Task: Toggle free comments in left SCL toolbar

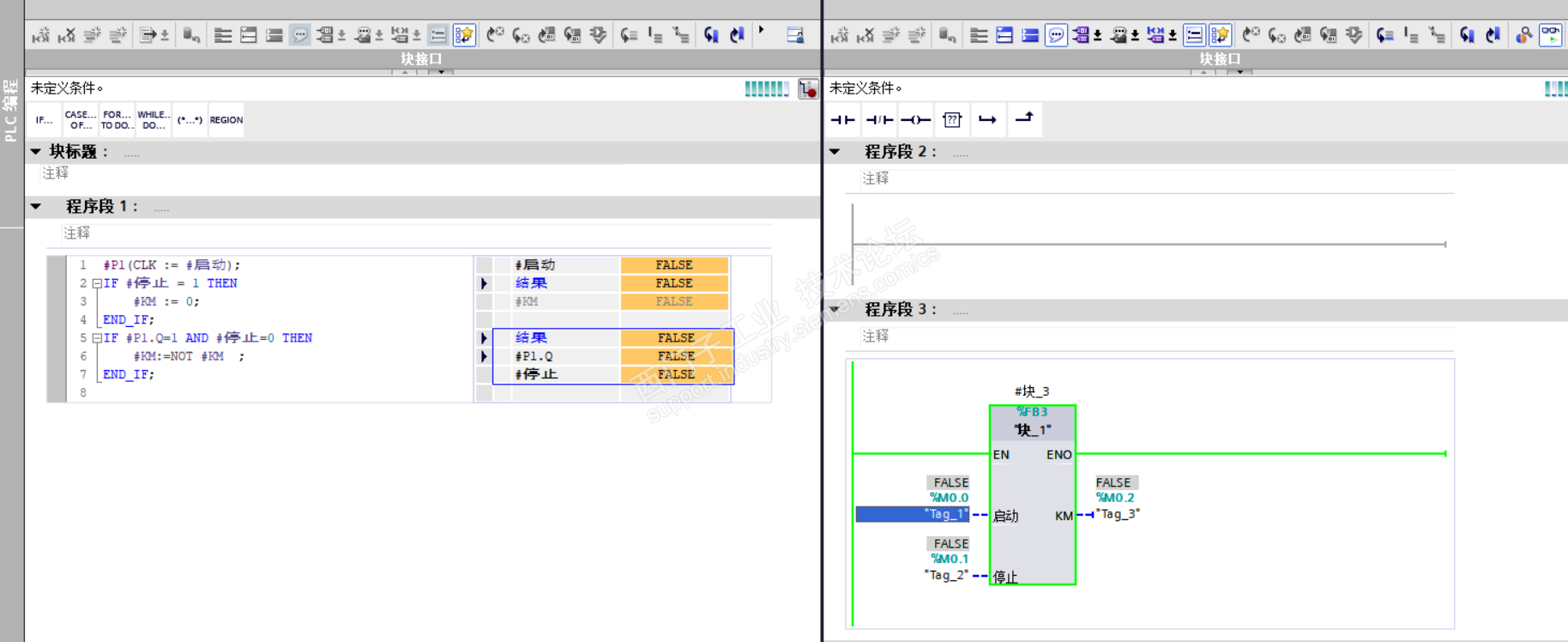Action: pyautogui.click(x=300, y=35)
